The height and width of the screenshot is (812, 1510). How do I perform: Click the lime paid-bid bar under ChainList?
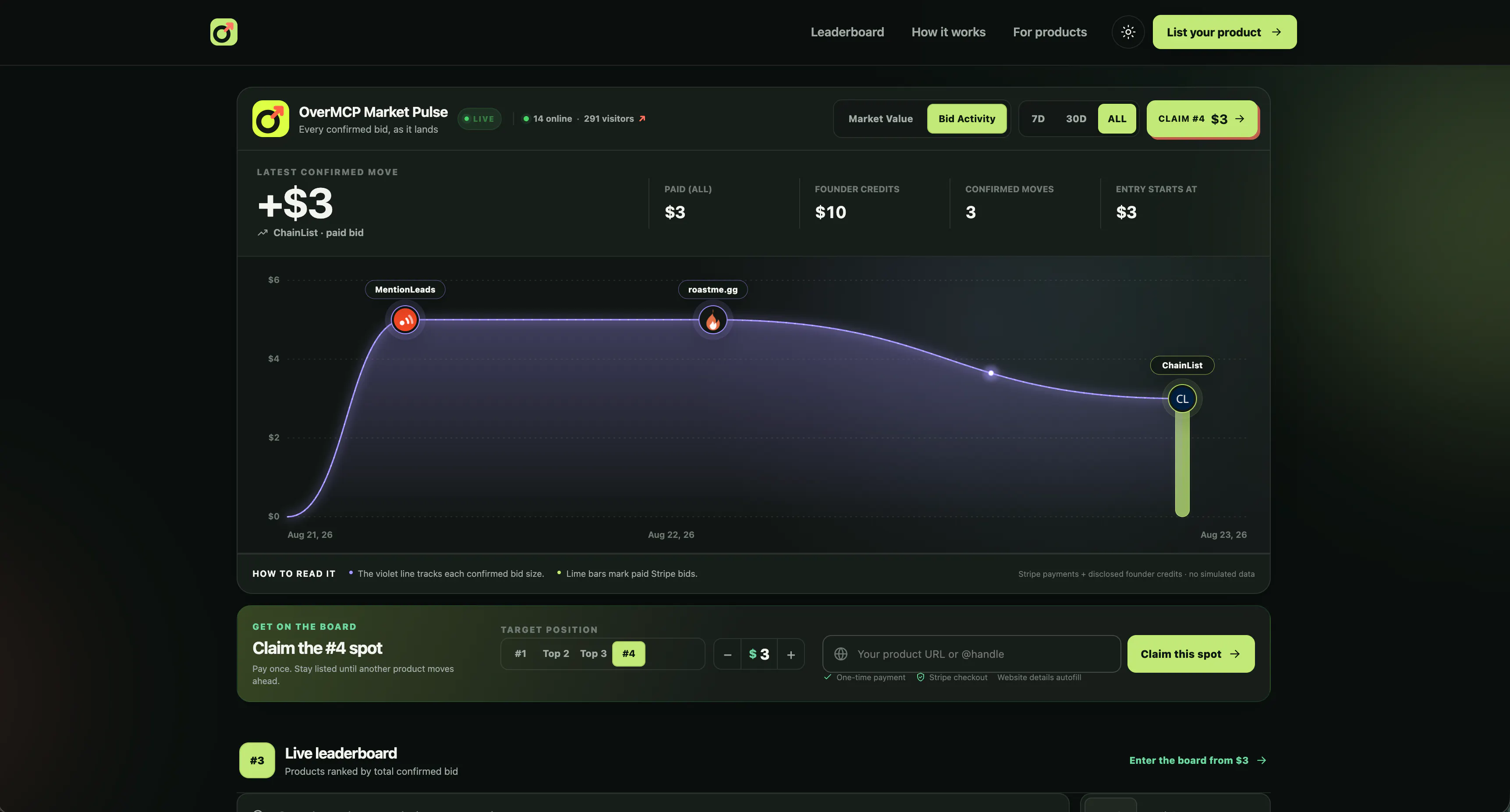point(1182,465)
